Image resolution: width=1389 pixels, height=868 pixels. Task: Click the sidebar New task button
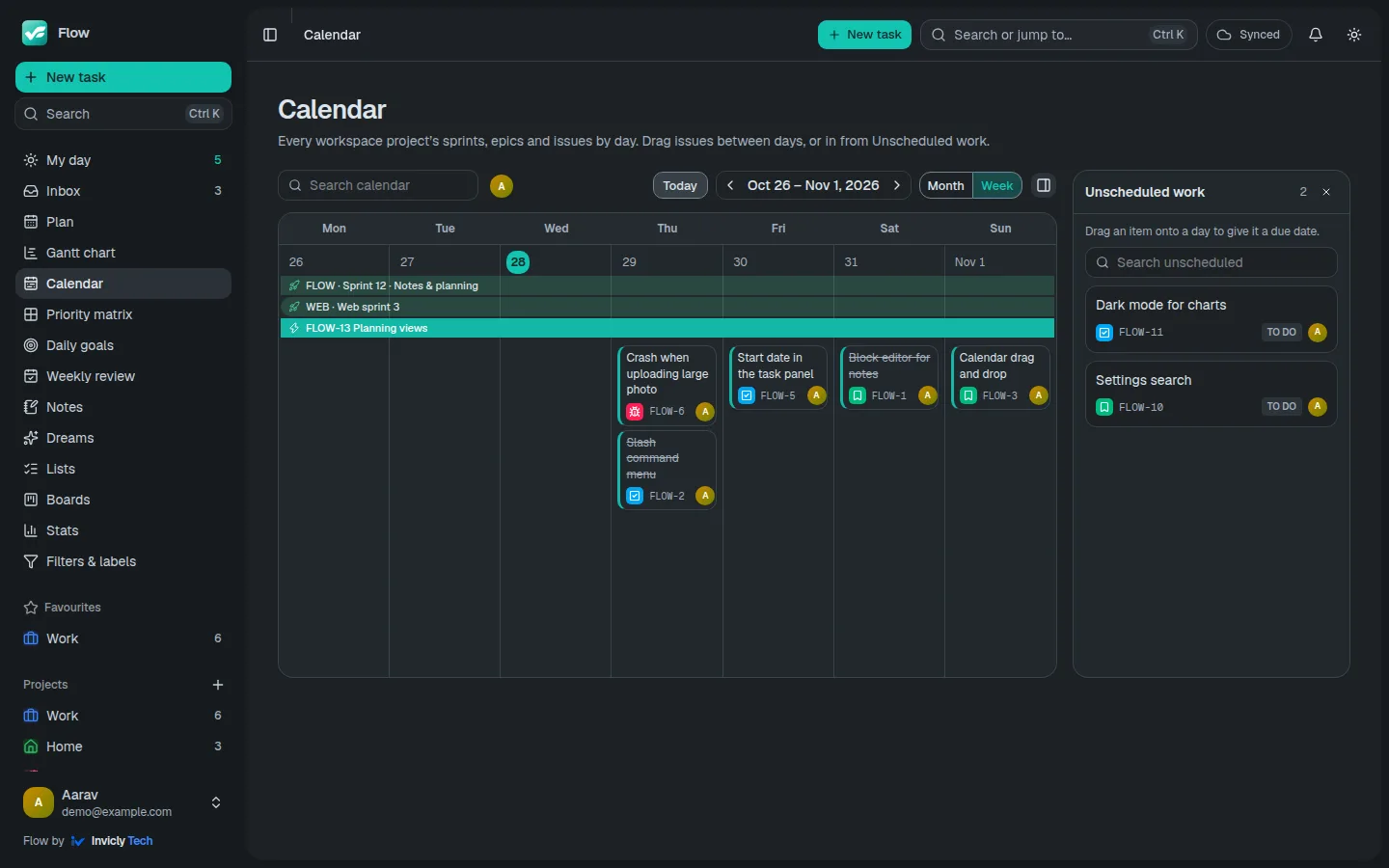pyautogui.click(x=123, y=77)
